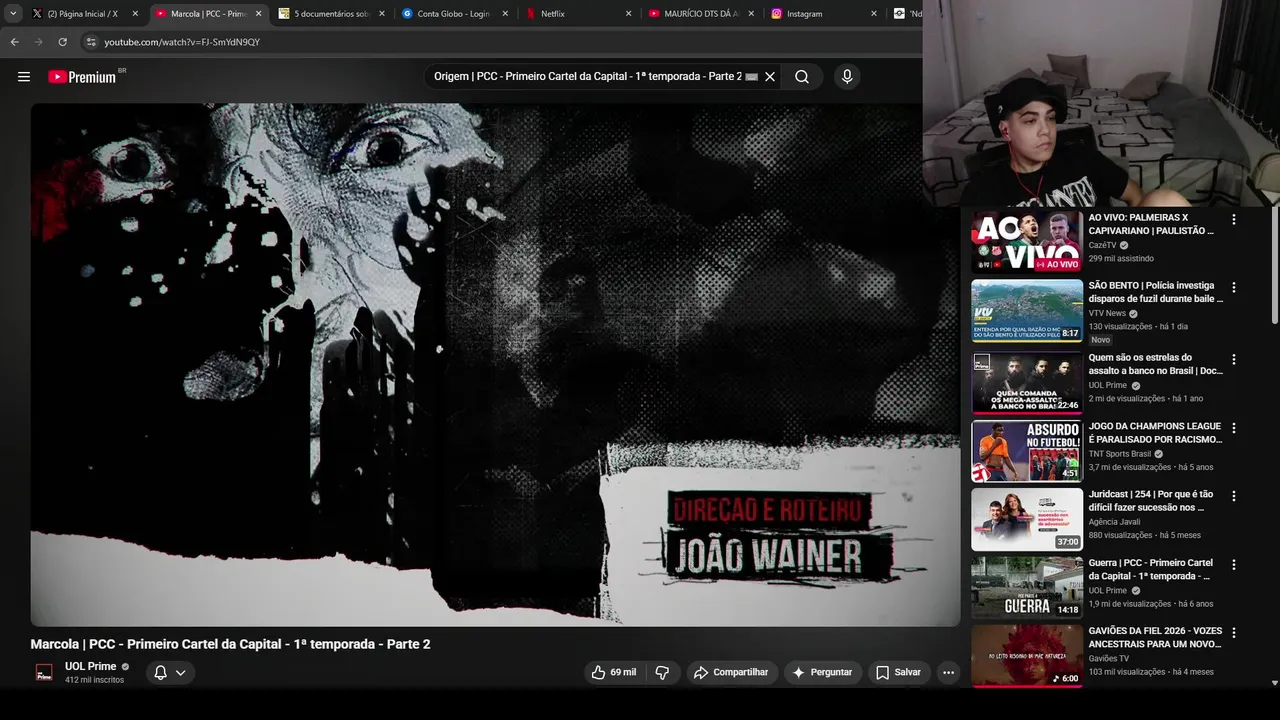This screenshot has width=1280, height=720.
Task: Click the browser back arrow
Action: point(14,42)
